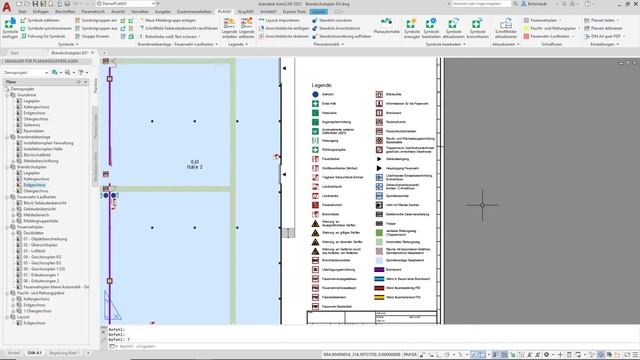Viewport: 640px width, 360px height.
Task: Click the help search input field
Action: (x=481, y=4)
